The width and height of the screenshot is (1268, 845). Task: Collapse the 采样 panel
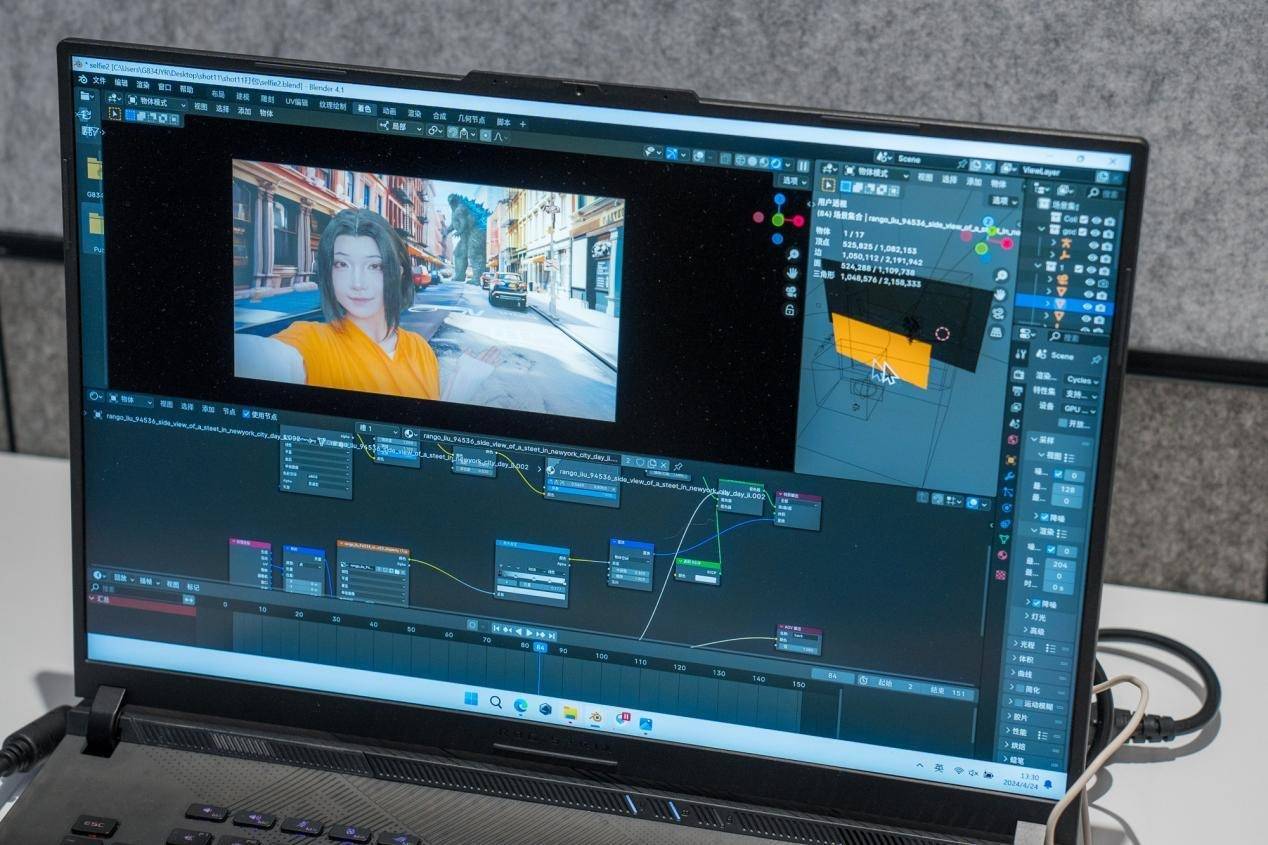(x=1043, y=438)
